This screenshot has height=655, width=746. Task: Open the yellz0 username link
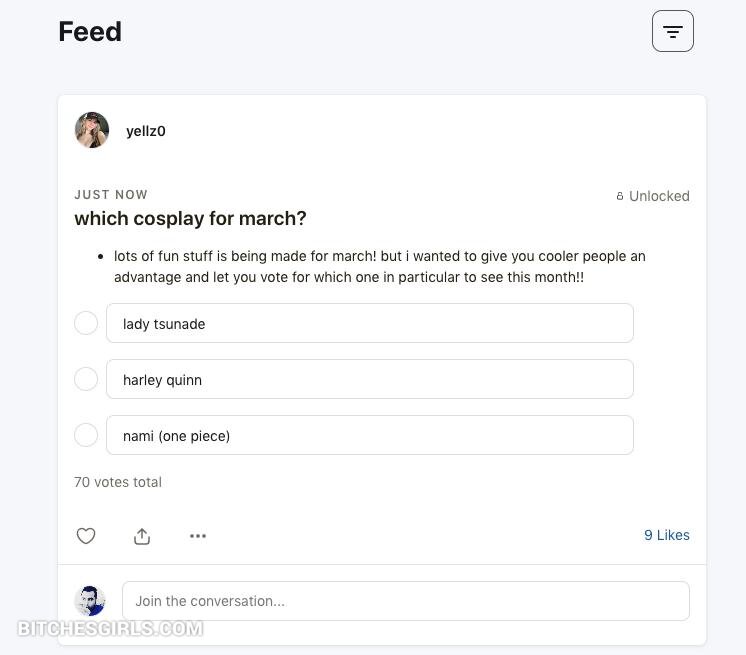tap(146, 131)
